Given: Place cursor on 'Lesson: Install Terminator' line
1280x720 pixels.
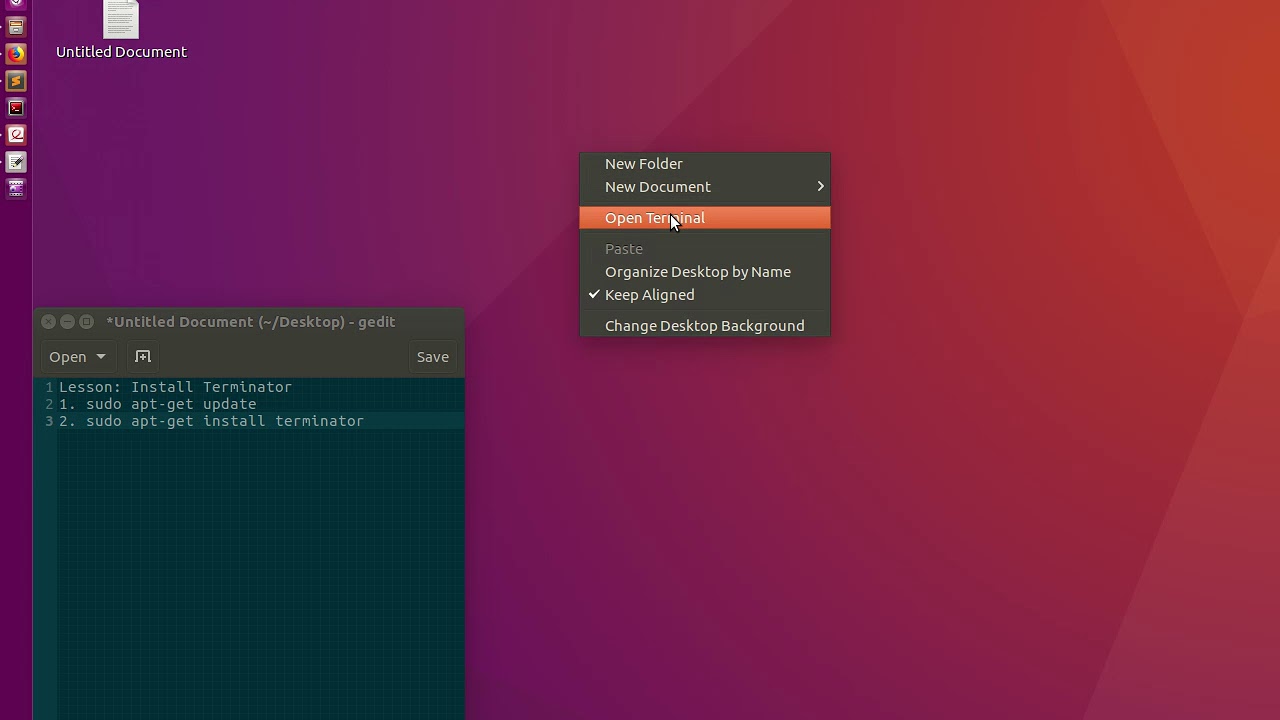Looking at the screenshot, I should [175, 387].
